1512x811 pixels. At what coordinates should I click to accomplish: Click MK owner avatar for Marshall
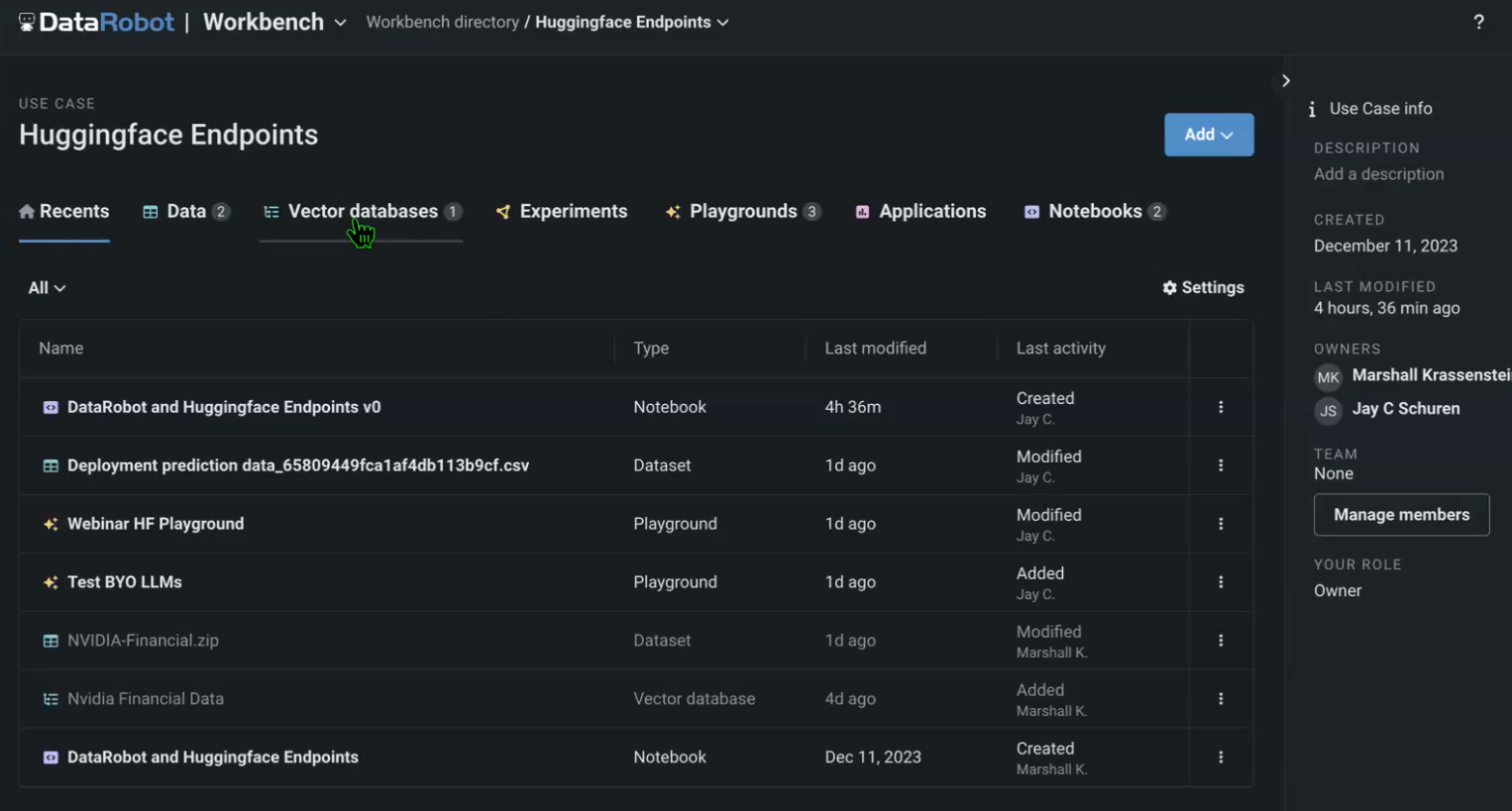point(1328,377)
